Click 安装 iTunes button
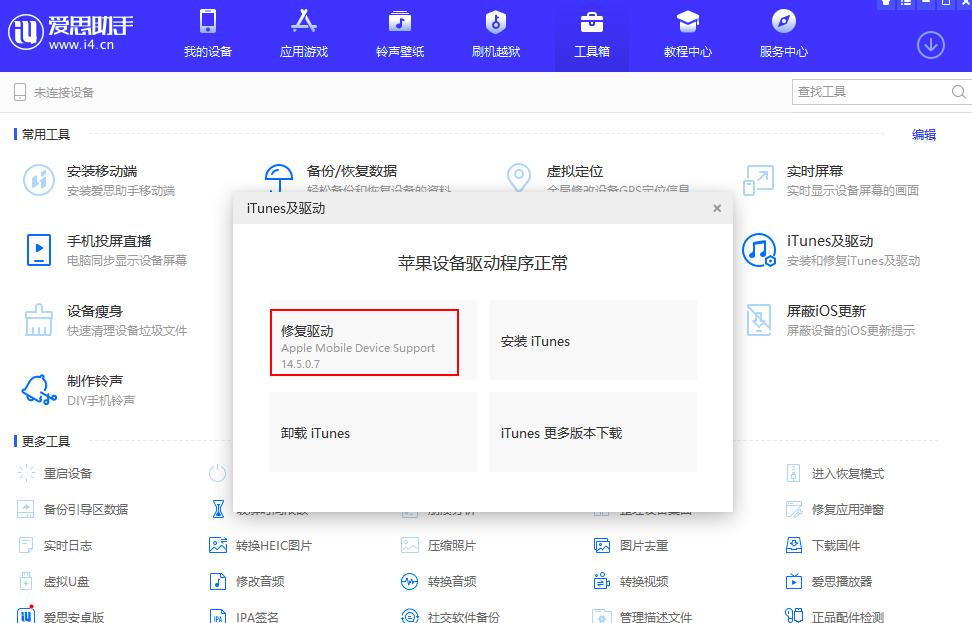 point(593,340)
